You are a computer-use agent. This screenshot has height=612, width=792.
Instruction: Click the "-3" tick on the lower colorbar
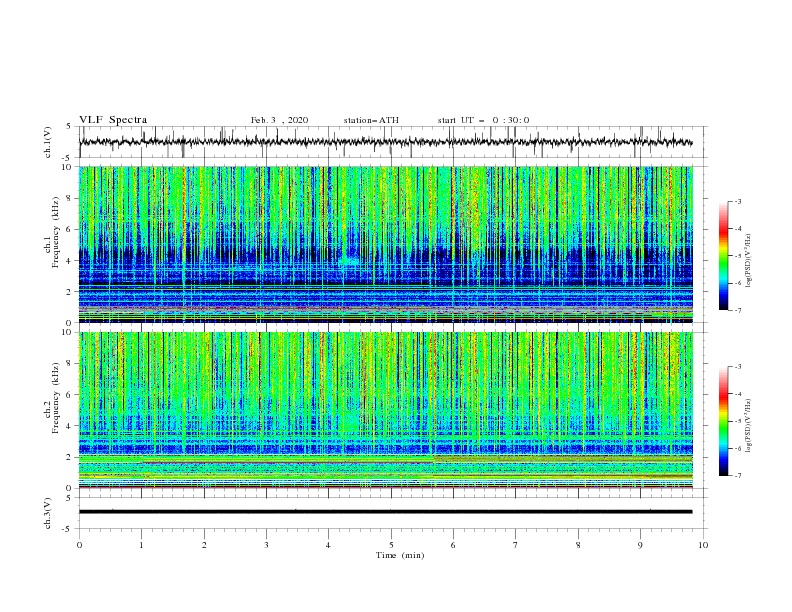pos(738,367)
